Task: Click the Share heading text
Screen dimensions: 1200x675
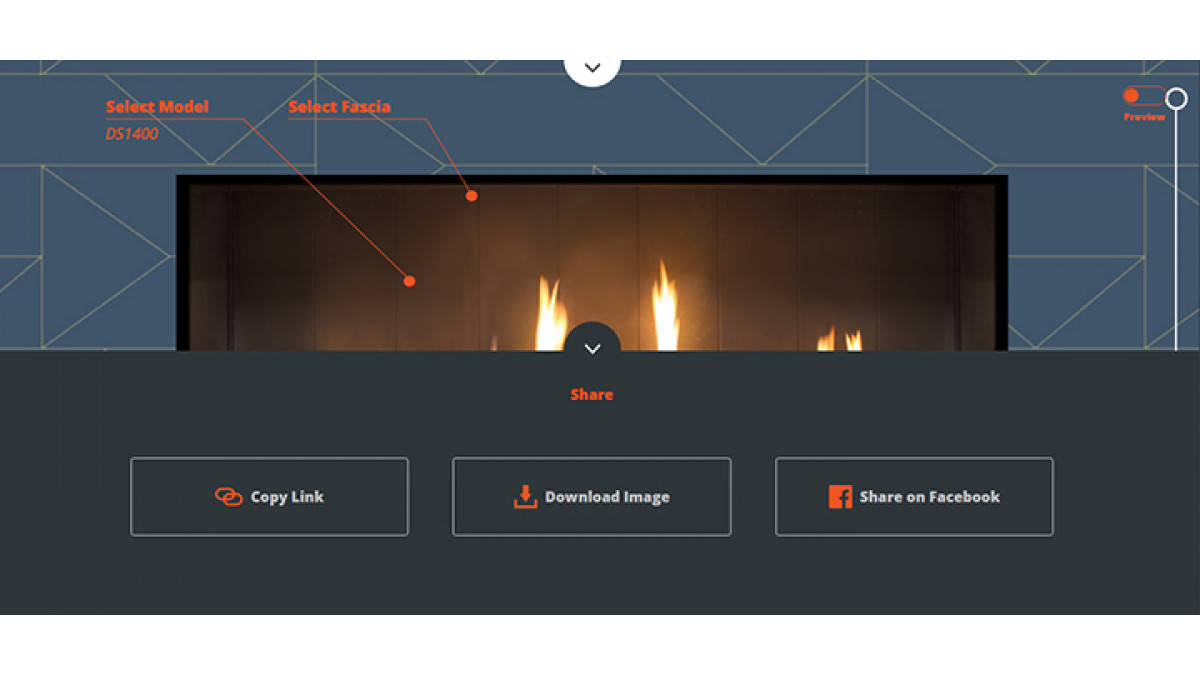Action: point(592,395)
